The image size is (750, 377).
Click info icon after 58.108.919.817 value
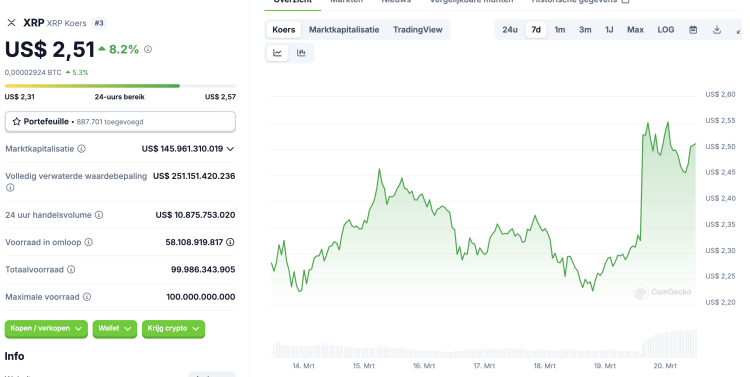pyautogui.click(x=230, y=242)
